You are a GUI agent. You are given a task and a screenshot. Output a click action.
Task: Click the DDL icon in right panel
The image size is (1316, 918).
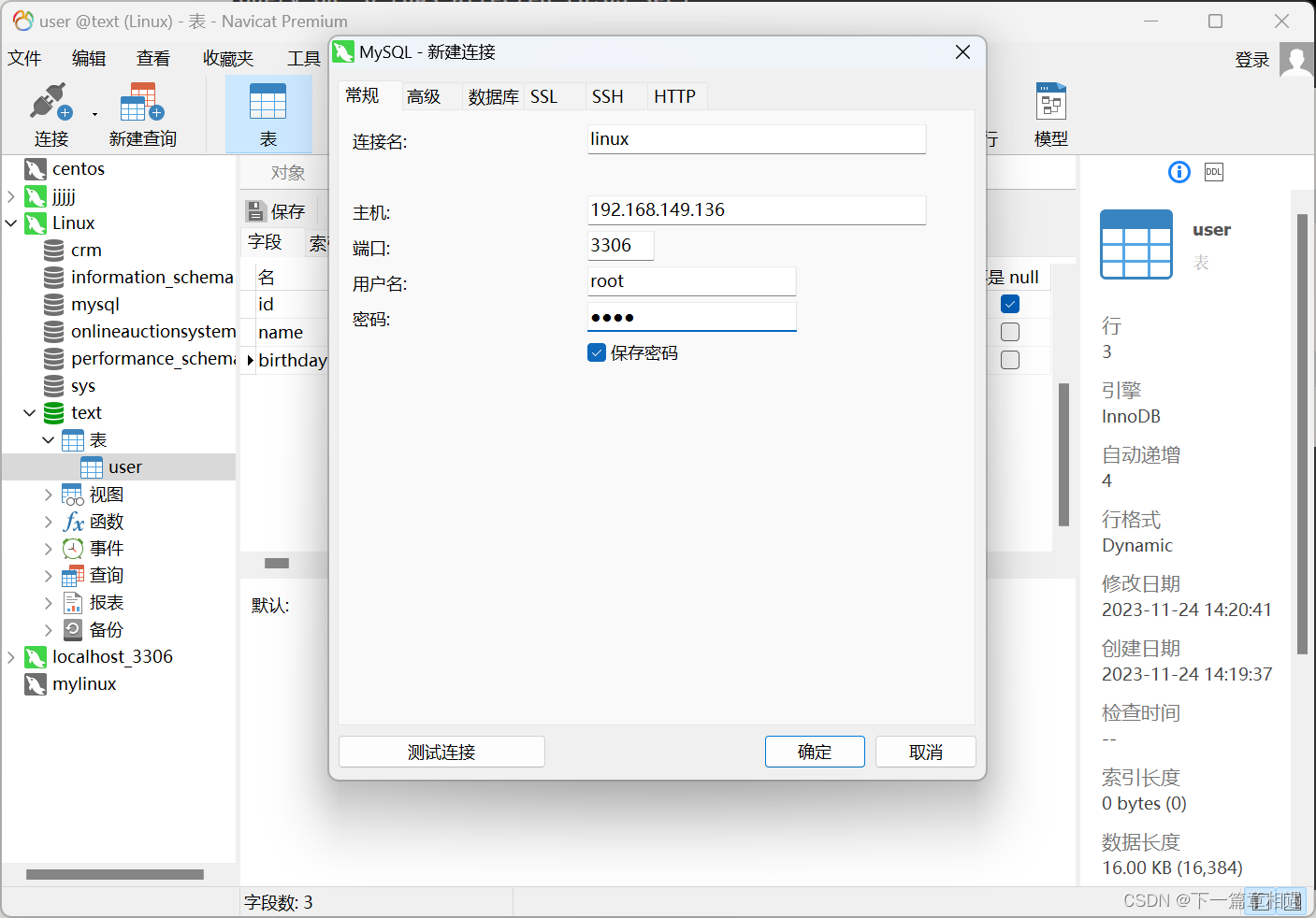(x=1214, y=172)
